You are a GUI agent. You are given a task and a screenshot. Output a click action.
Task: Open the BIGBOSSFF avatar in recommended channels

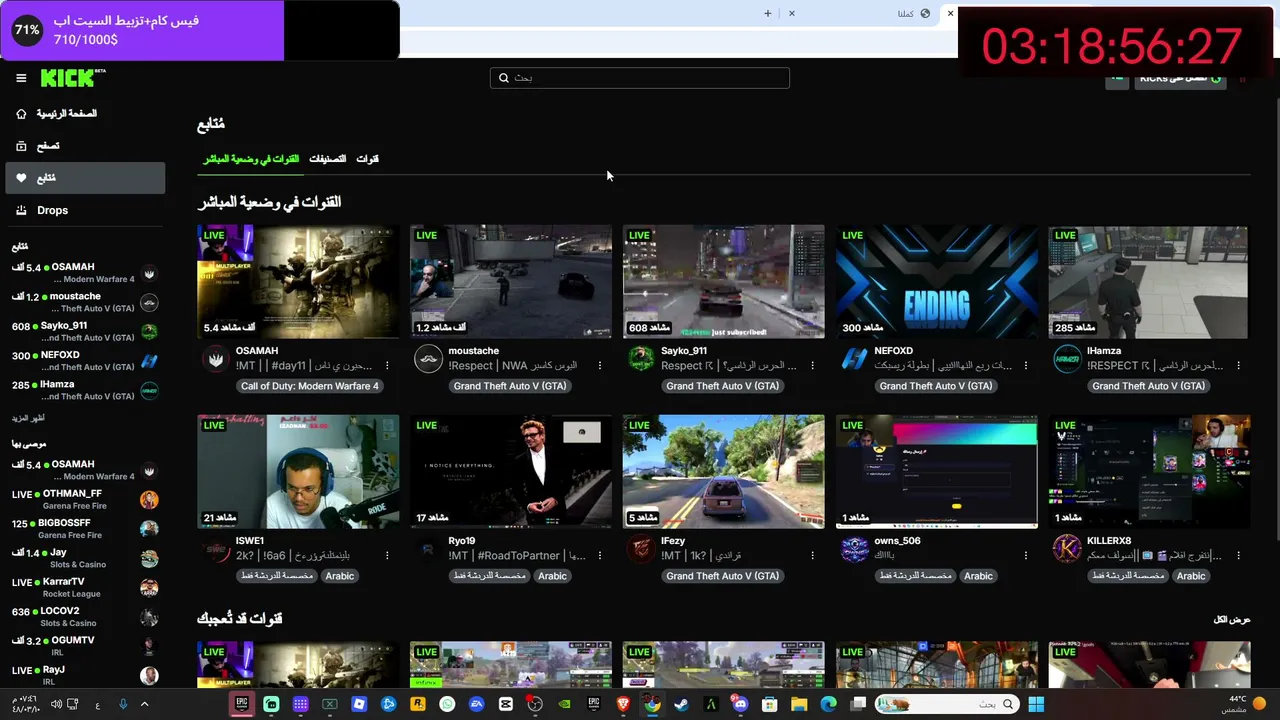(x=149, y=529)
